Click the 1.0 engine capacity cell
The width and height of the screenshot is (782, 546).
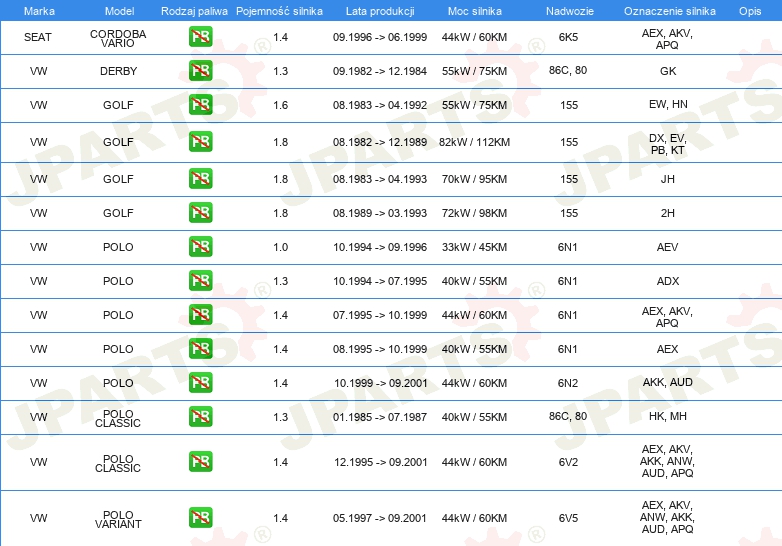(x=280, y=247)
